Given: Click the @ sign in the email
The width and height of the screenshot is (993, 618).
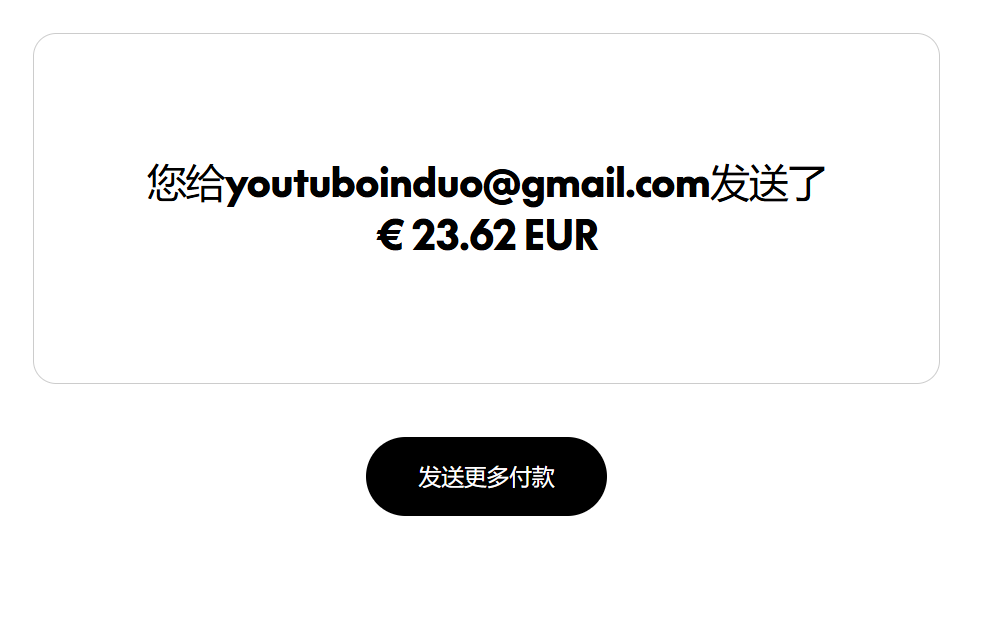Looking at the screenshot, I should (x=503, y=185).
